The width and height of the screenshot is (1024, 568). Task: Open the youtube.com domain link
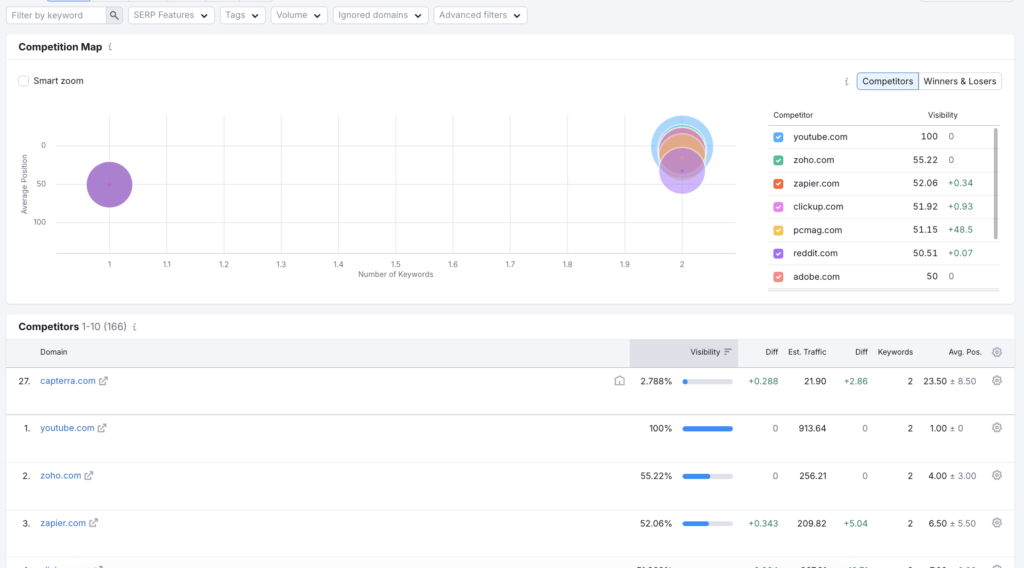click(x=67, y=428)
